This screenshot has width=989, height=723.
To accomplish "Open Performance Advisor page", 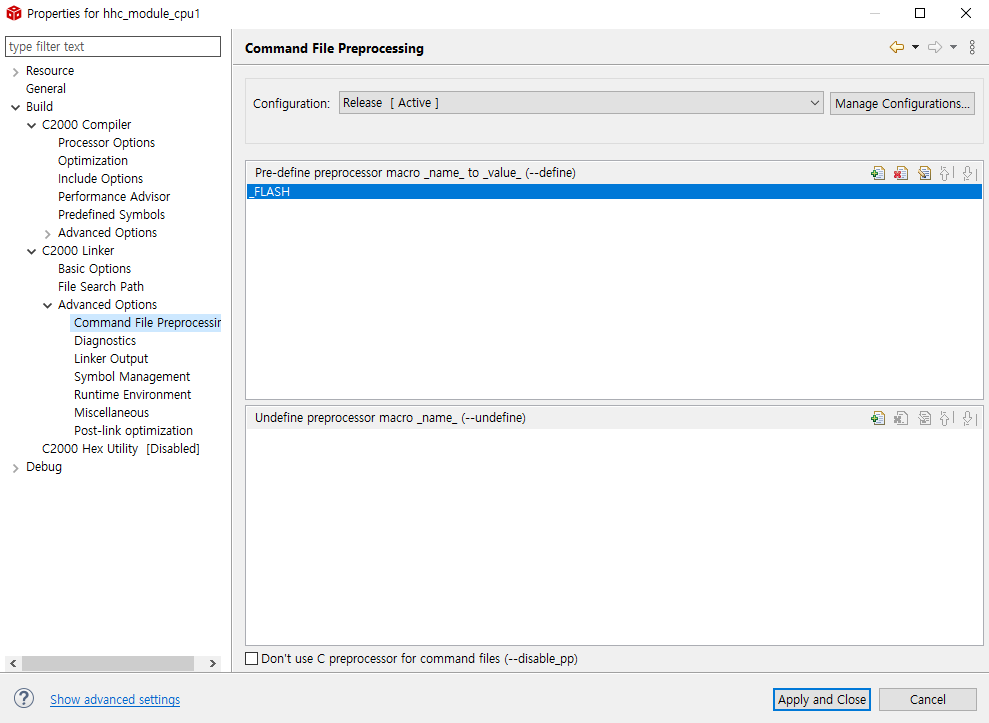I will coord(114,197).
